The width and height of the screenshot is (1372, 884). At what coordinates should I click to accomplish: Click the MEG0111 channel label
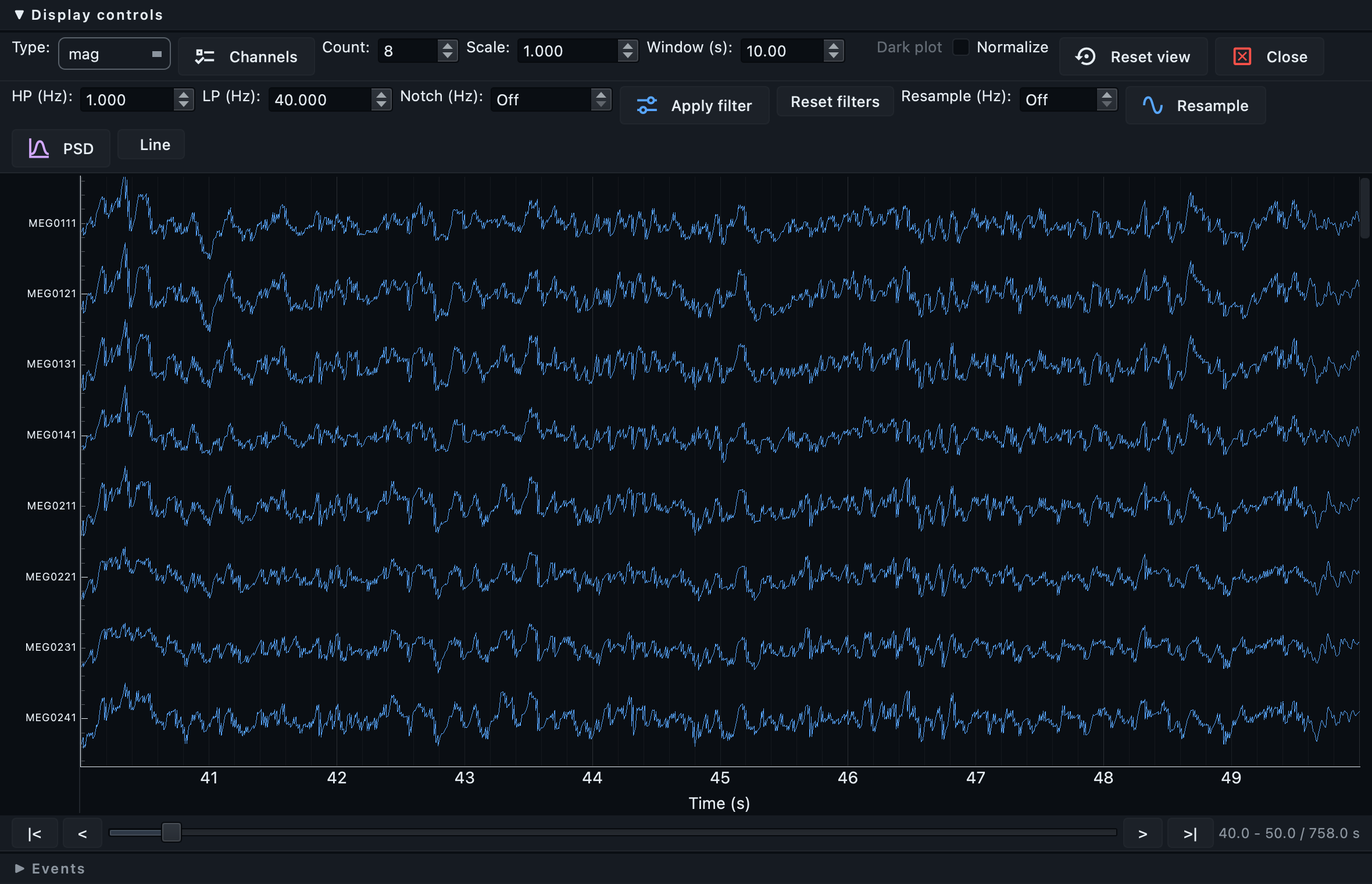(52, 223)
